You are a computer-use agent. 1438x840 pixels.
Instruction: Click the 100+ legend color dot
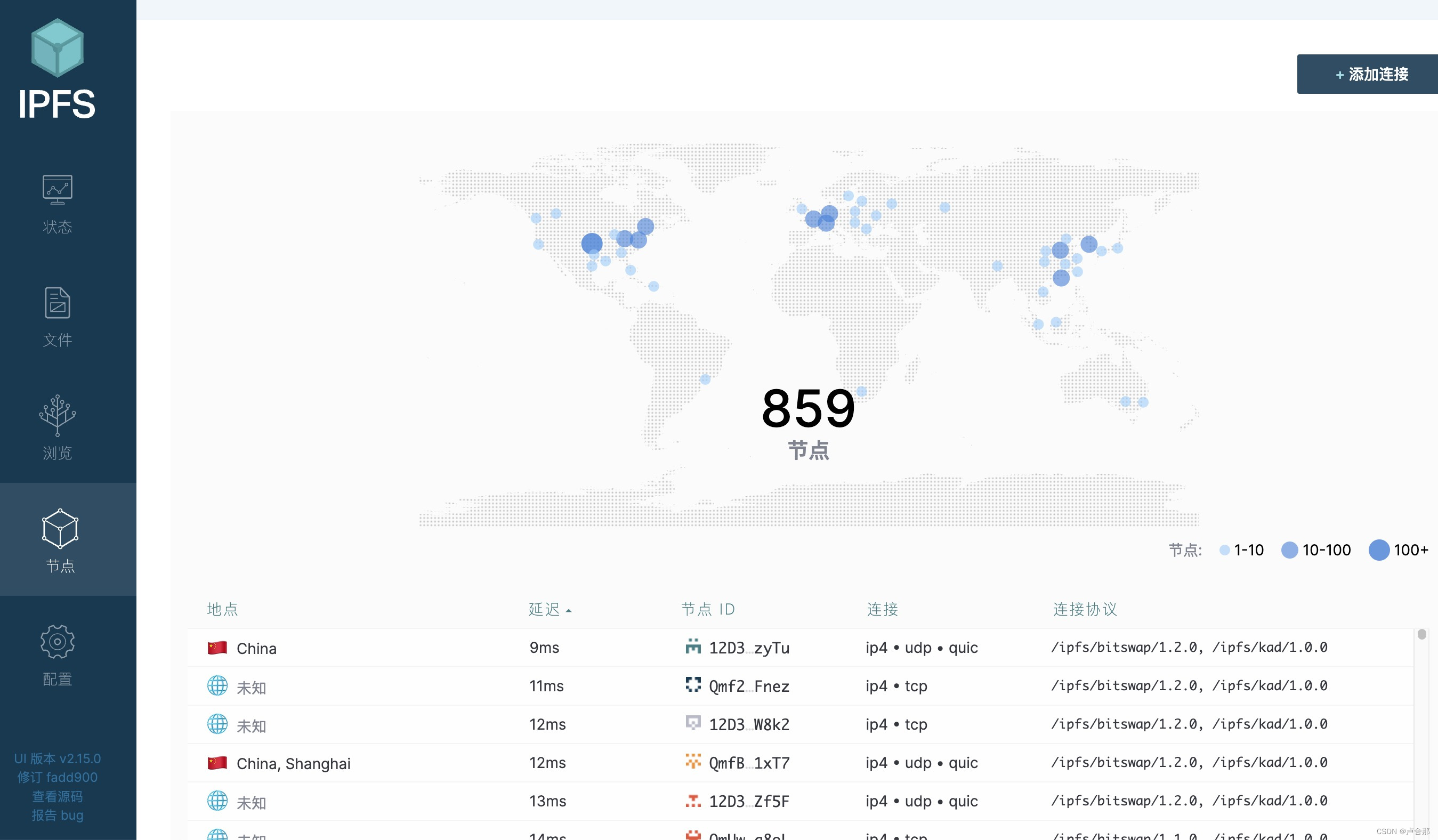pyautogui.click(x=1379, y=550)
